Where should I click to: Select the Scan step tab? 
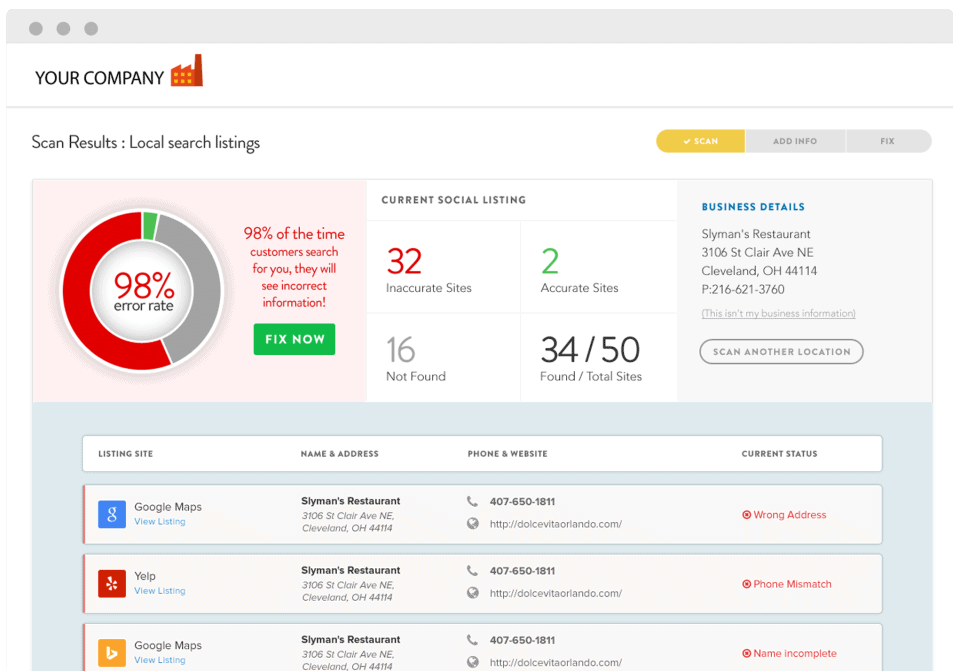pos(700,141)
